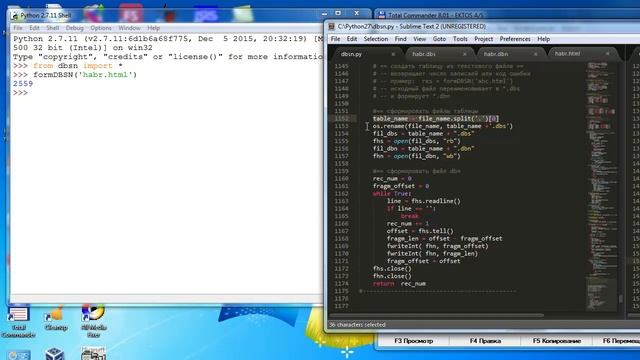
Task: Open Edit menu in Python Shell
Action: coord(34,28)
